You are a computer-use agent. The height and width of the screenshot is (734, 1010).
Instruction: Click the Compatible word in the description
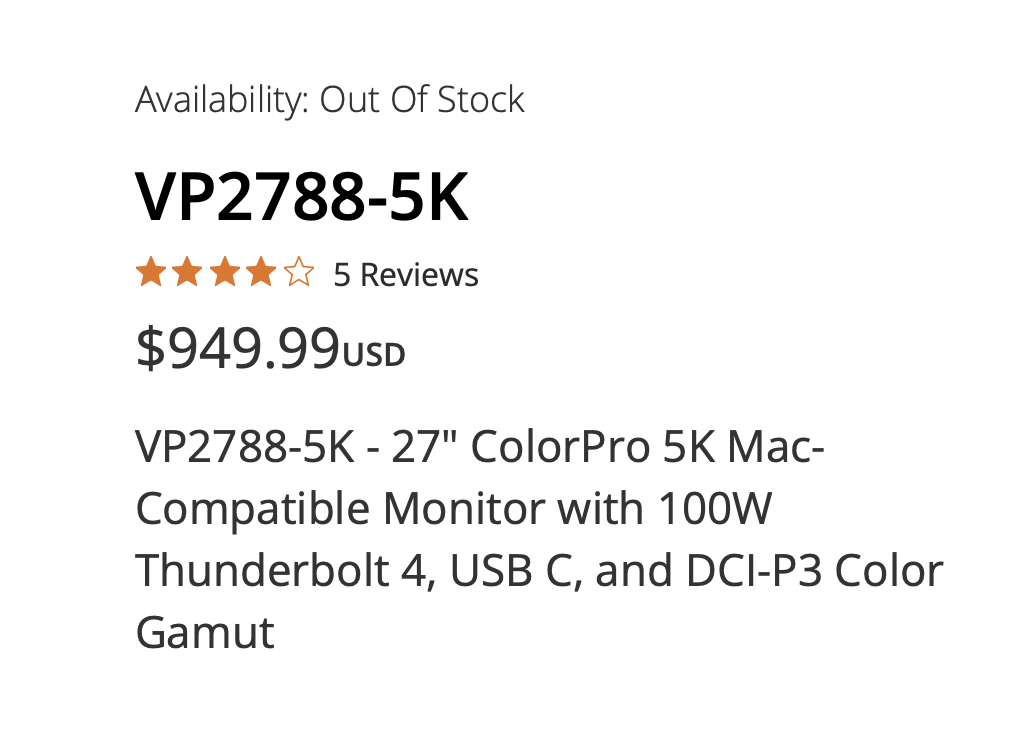tap(252, 510)
